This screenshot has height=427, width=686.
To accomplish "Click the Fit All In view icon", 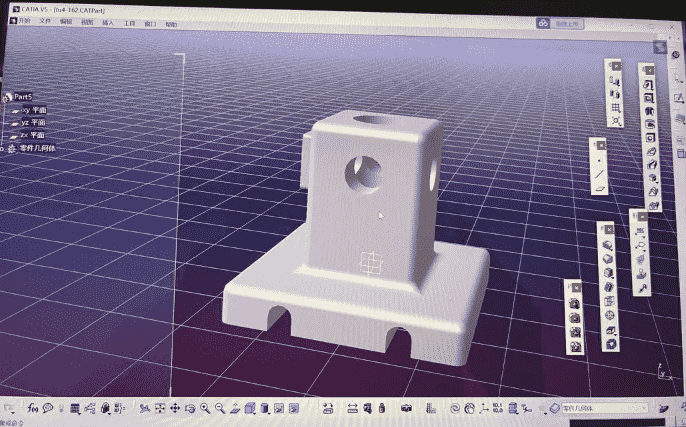I will (160, 408).
